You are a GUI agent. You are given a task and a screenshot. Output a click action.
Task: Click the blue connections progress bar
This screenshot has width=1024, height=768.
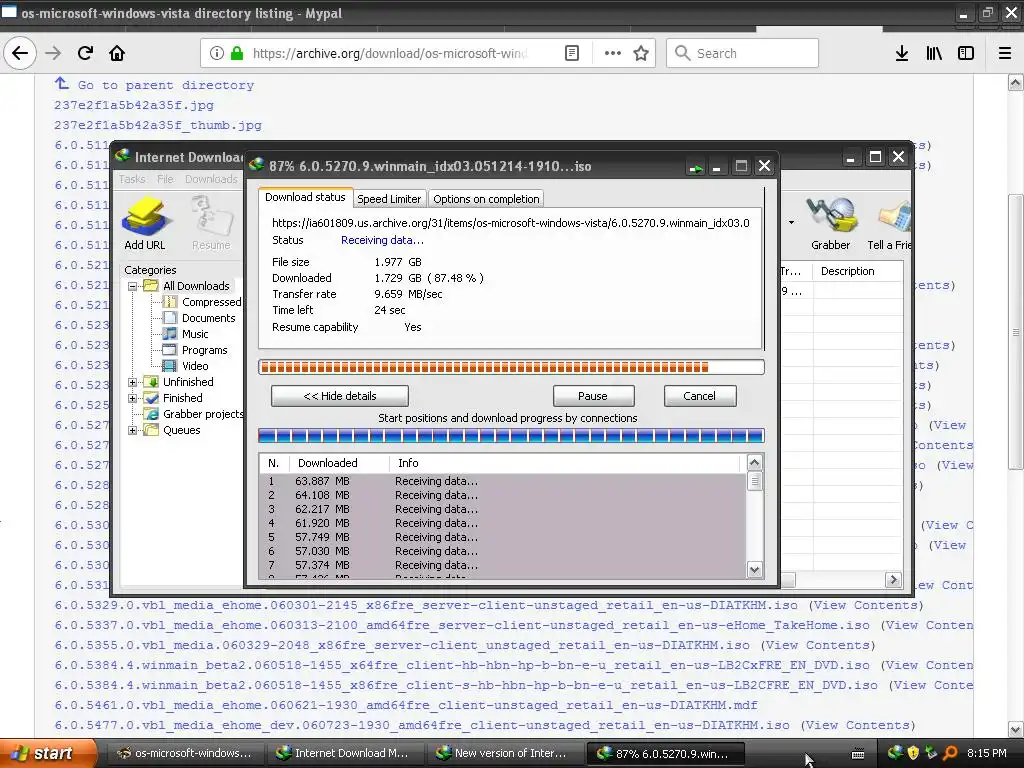coord(511,436)
